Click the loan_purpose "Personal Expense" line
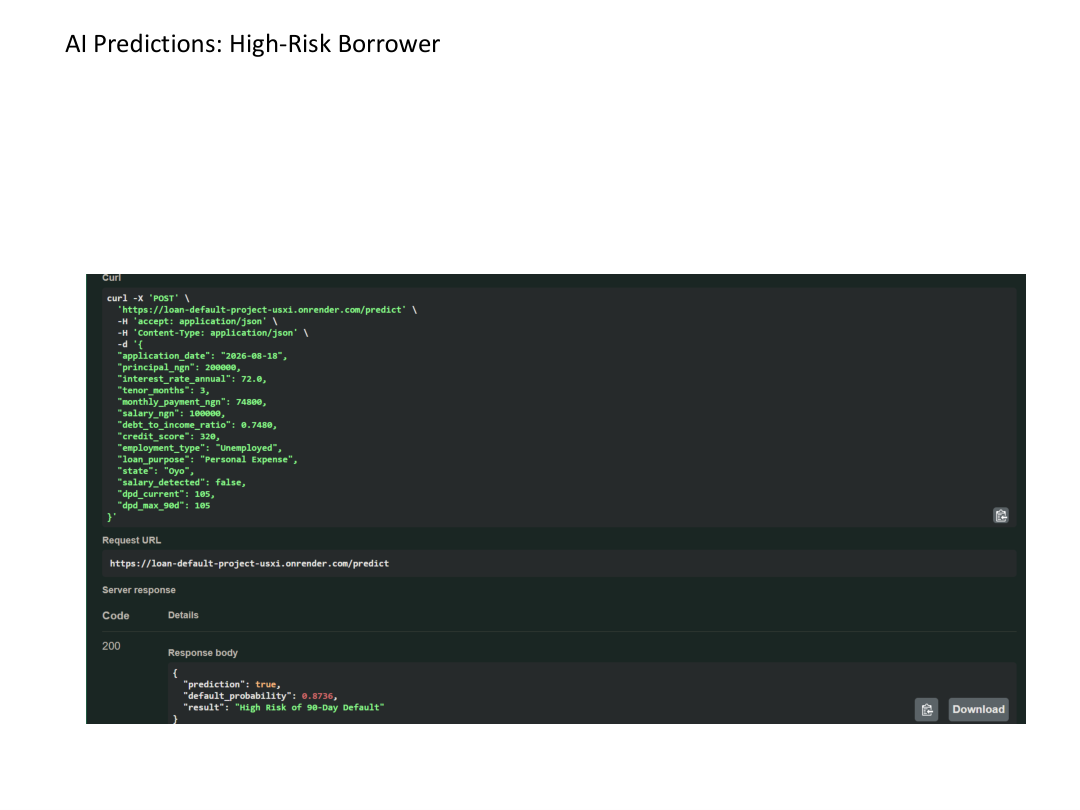The image size is (1080, 810). pos(207,459)
